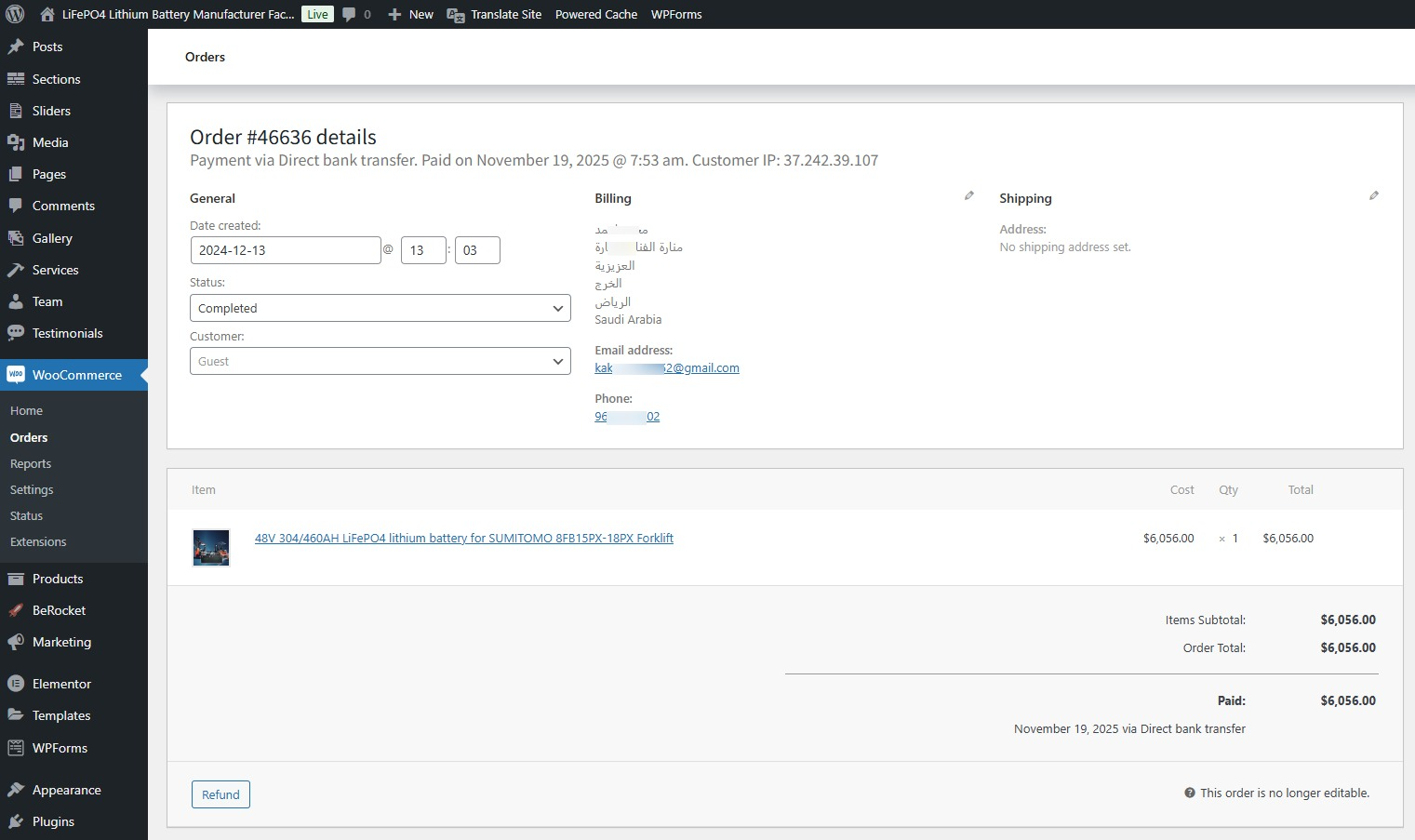
Task: Open the New content menu in admin bar
Action: 410,14
